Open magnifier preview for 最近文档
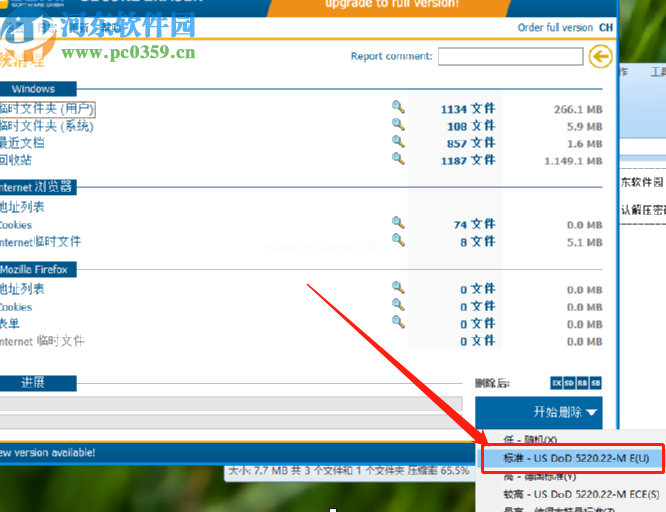 pyautogui.click(x=398, y=142)
